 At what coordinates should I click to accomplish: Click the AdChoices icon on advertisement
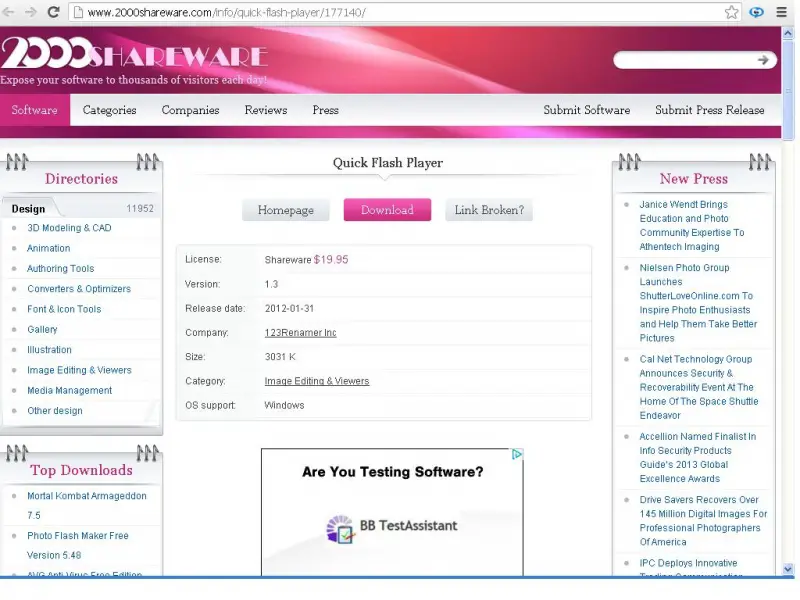(x=517, y=454)
